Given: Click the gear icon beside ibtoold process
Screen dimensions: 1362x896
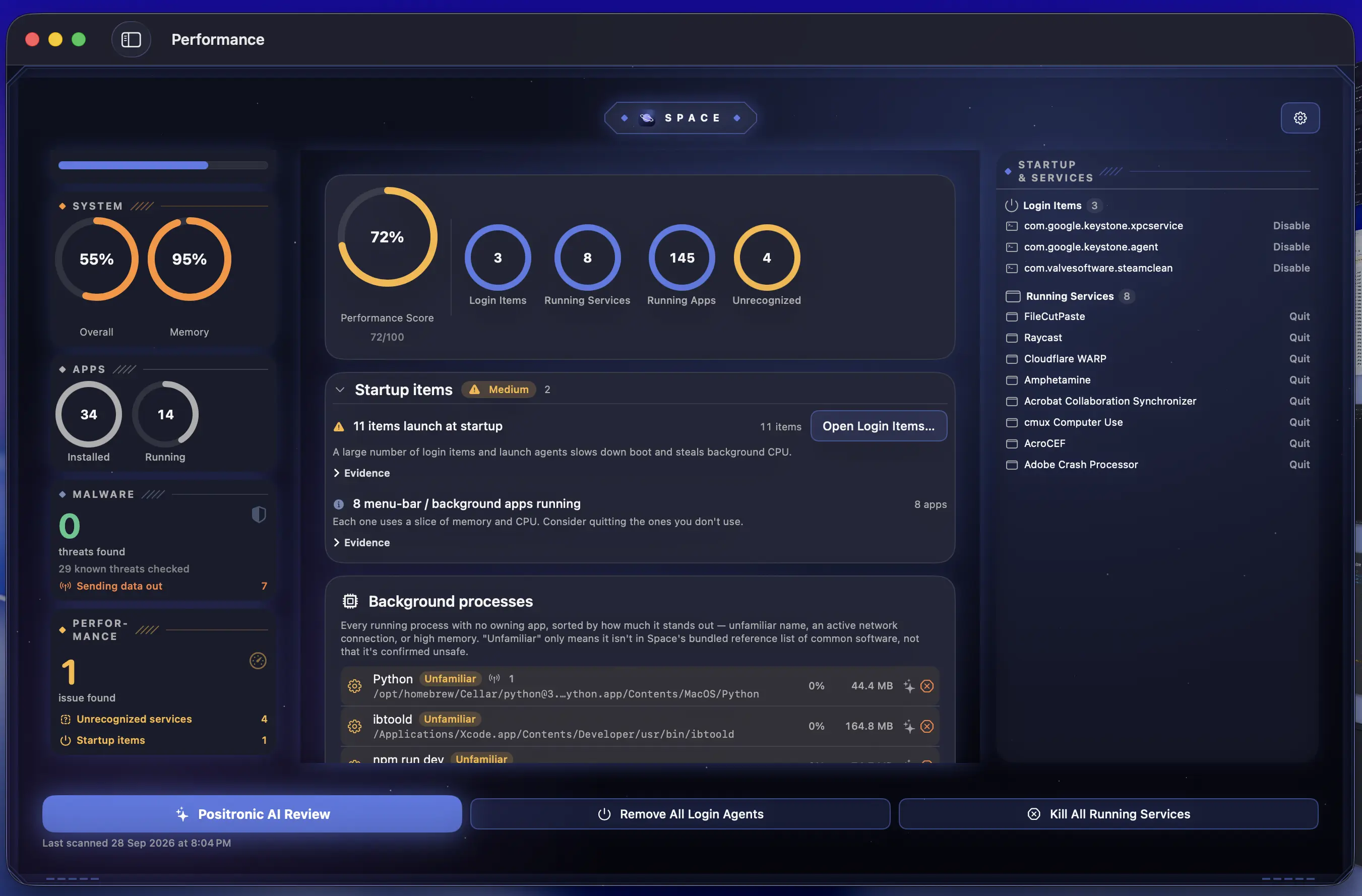Looking at the screenshot, I should tap(354, 726).
